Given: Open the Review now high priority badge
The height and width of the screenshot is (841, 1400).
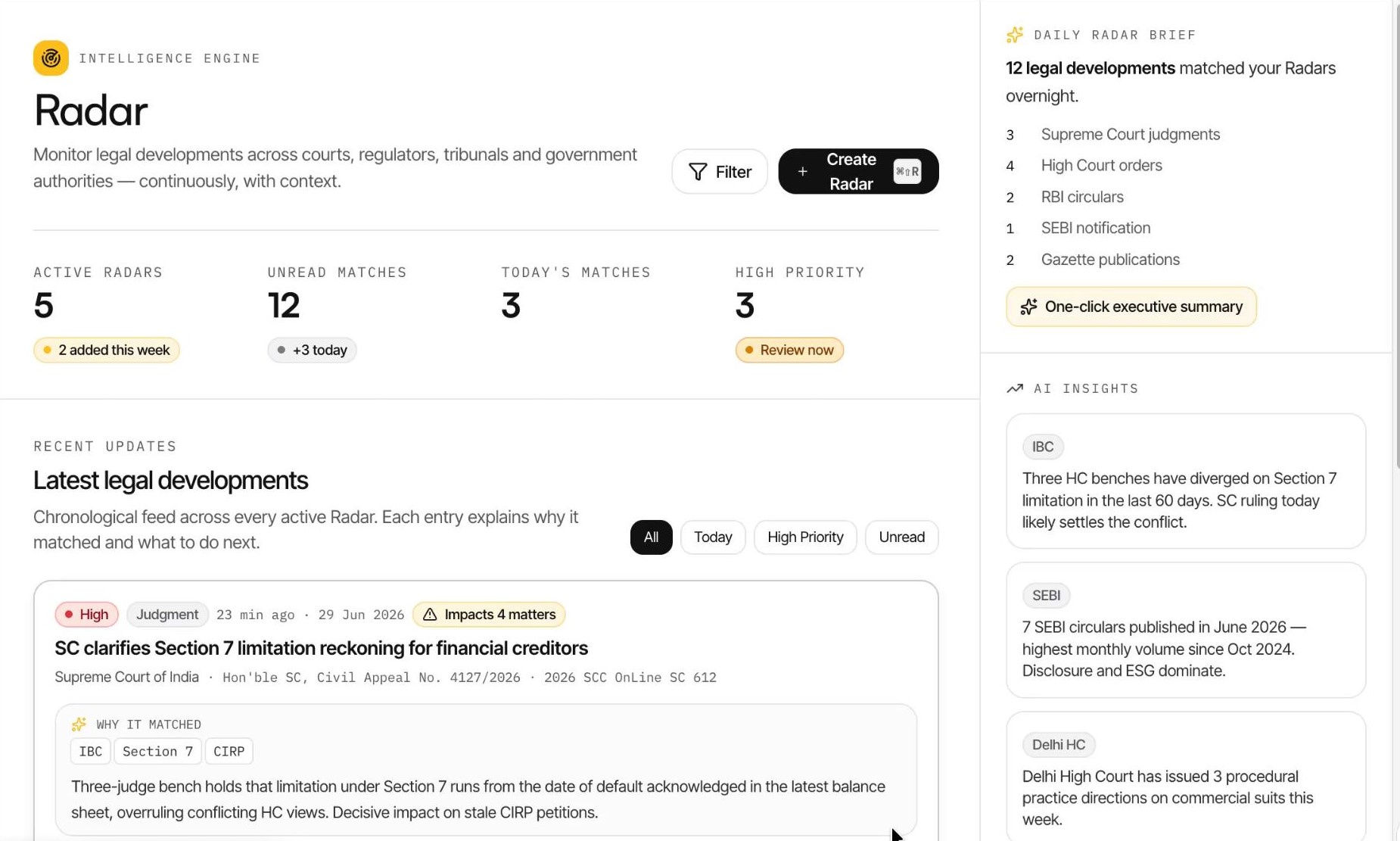Looking at the screenshot, I should pos(789,350).
